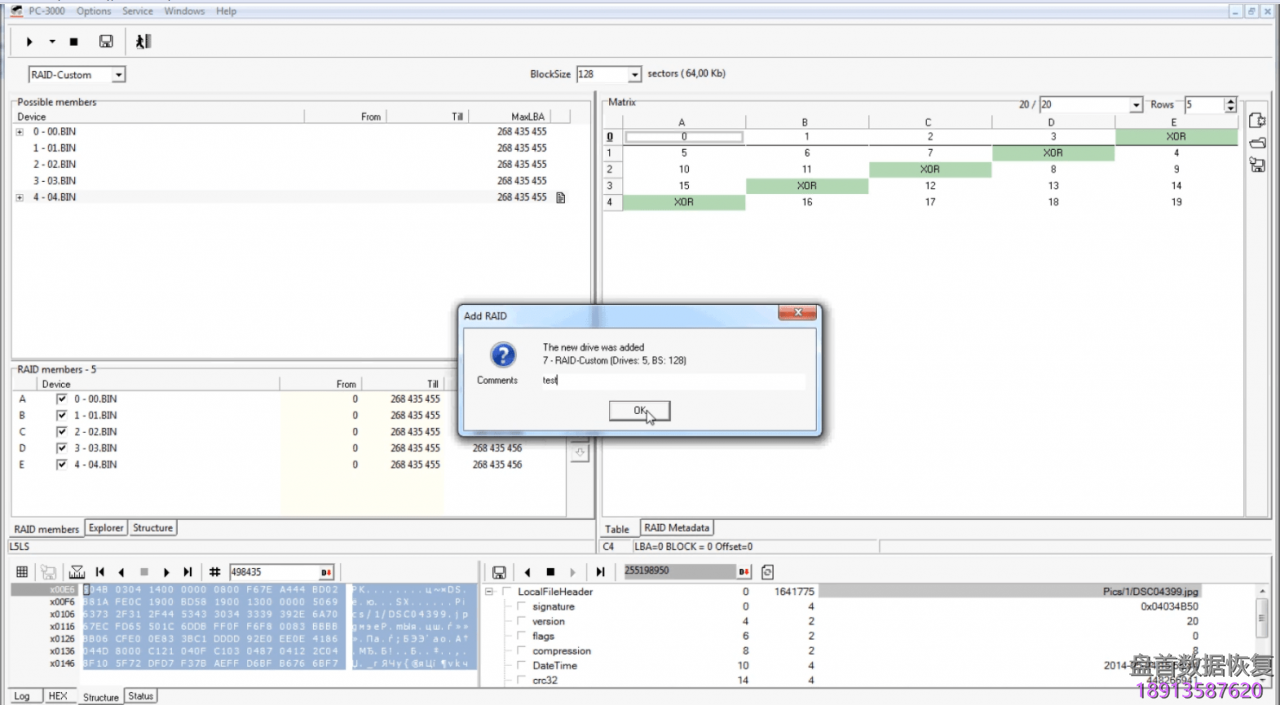1280x705 pixels.
Task: Open the BlockSize 128 dropdown
Action: [x=634, y=75]
